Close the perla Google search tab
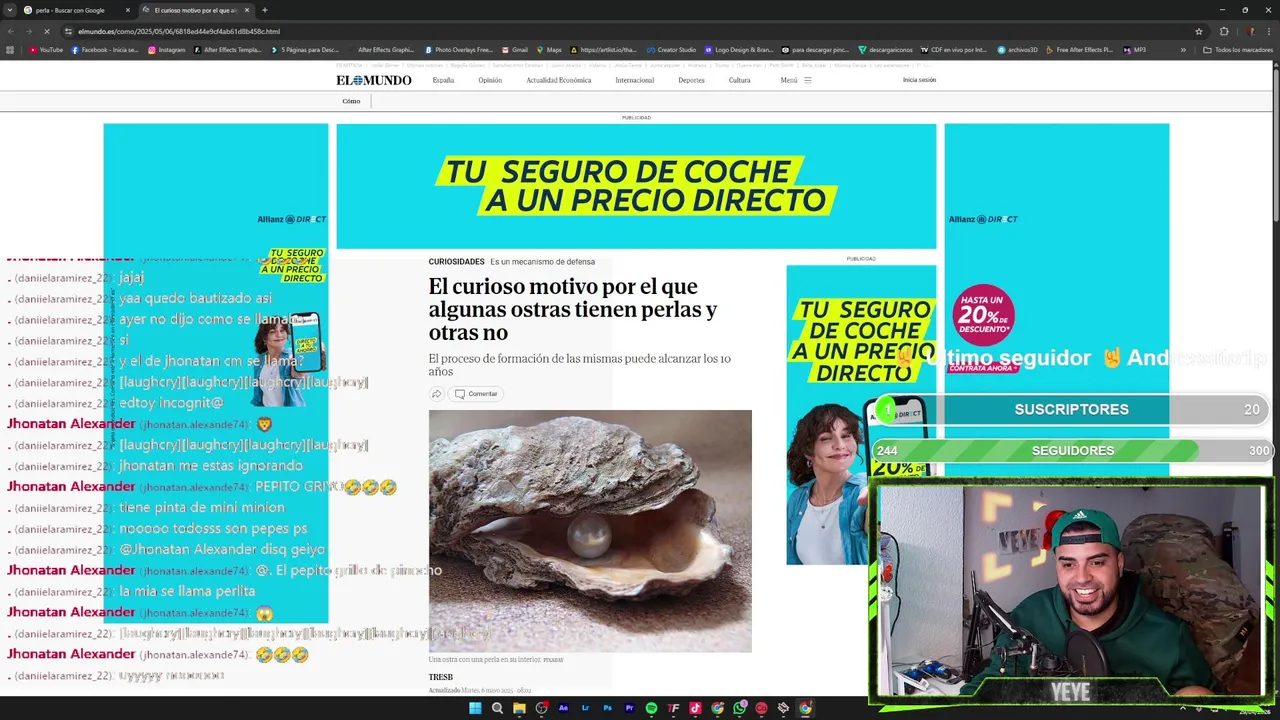 point(128,10)
